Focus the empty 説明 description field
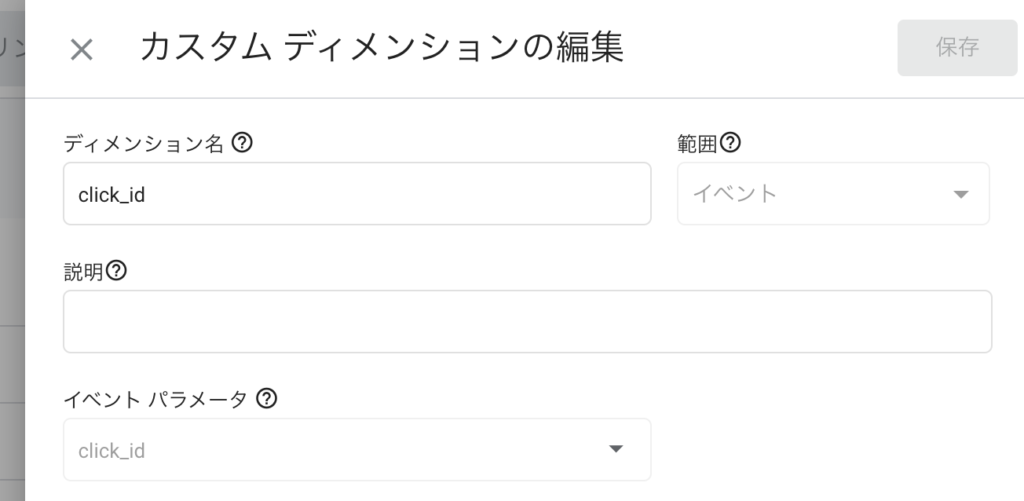This screenshot has width=1024, height=501. (x=528, y=321)
